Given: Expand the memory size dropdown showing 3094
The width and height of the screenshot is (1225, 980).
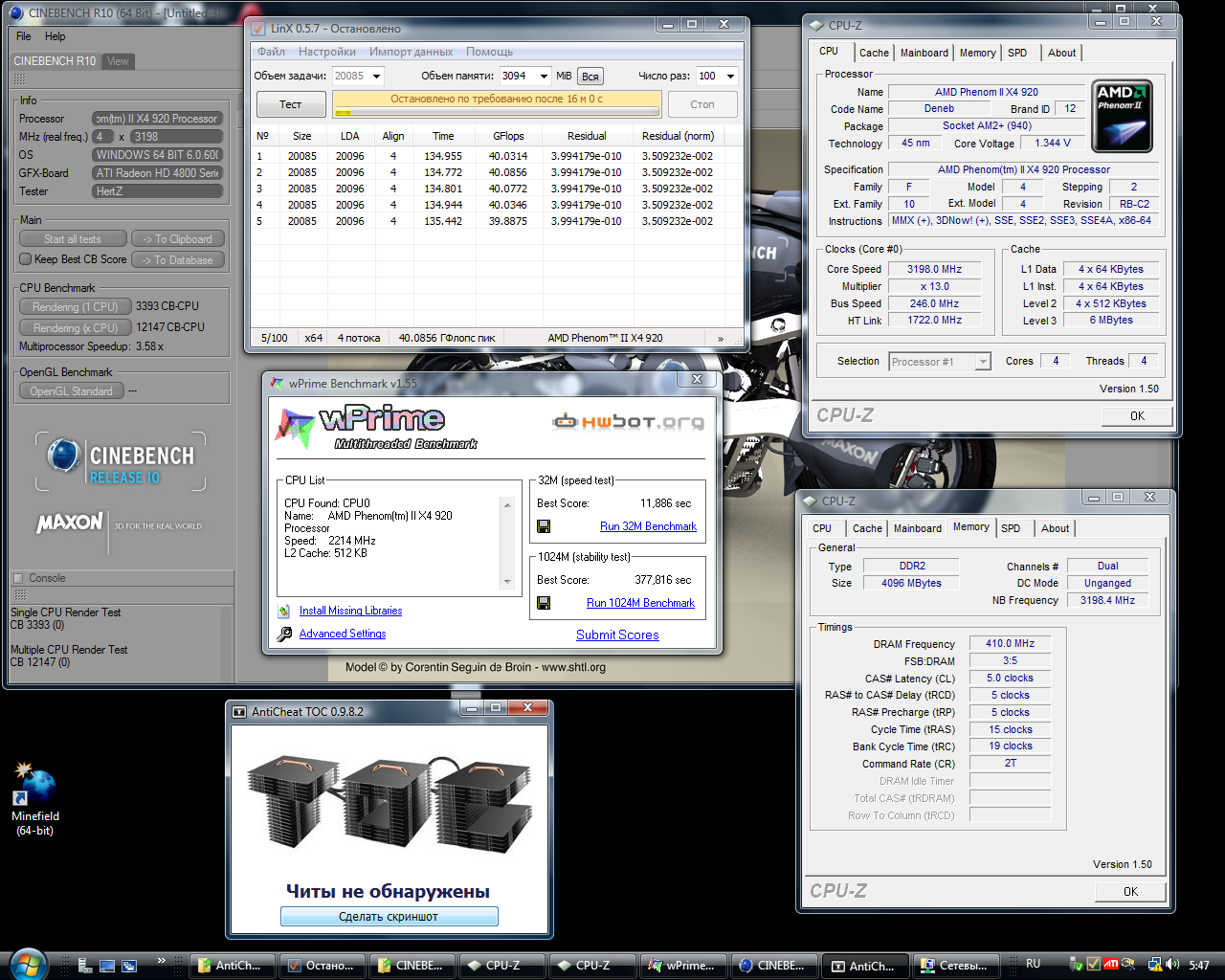Looking at the screenshot, I should [x=544, y=77].
